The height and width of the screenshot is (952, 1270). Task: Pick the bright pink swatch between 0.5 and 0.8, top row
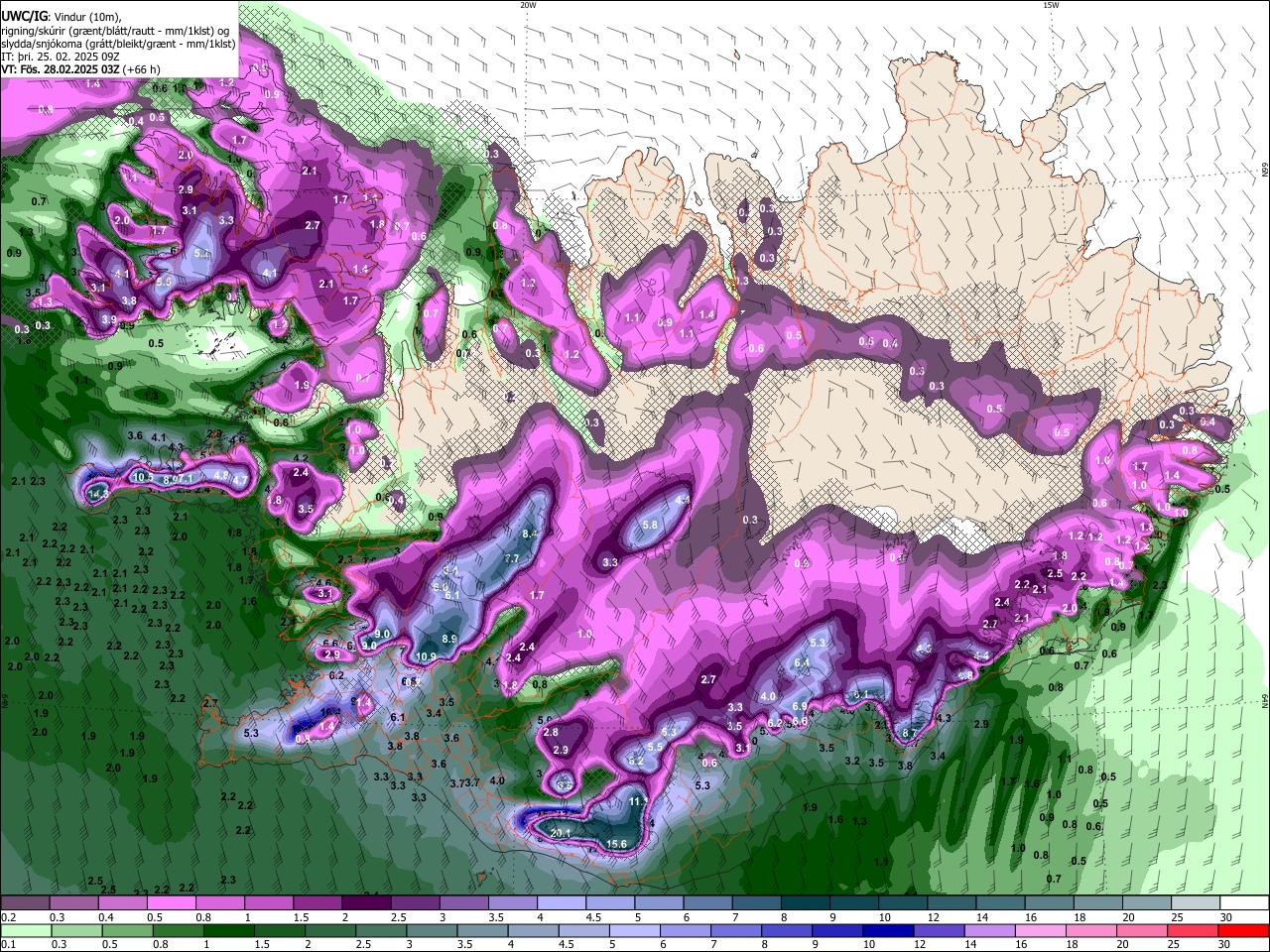pyautogui.click(x=171, y=903)
